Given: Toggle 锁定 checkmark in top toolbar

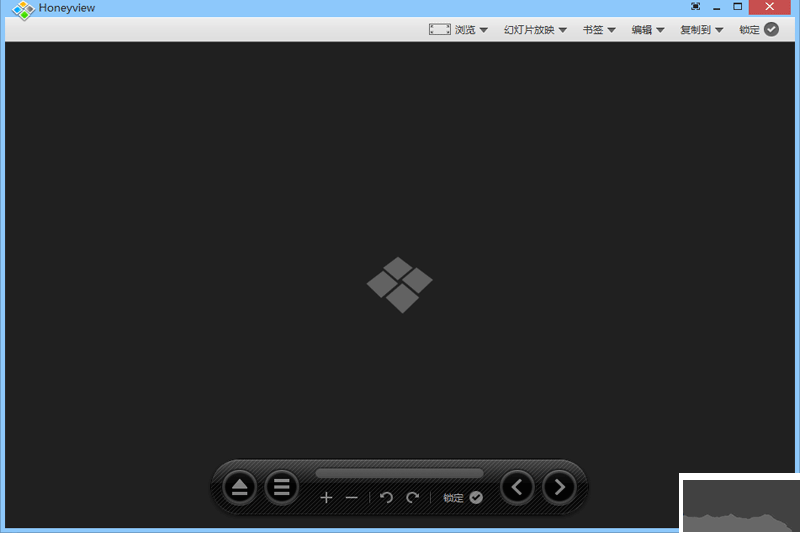Looking at the screenshot, I should coord(771,30).
